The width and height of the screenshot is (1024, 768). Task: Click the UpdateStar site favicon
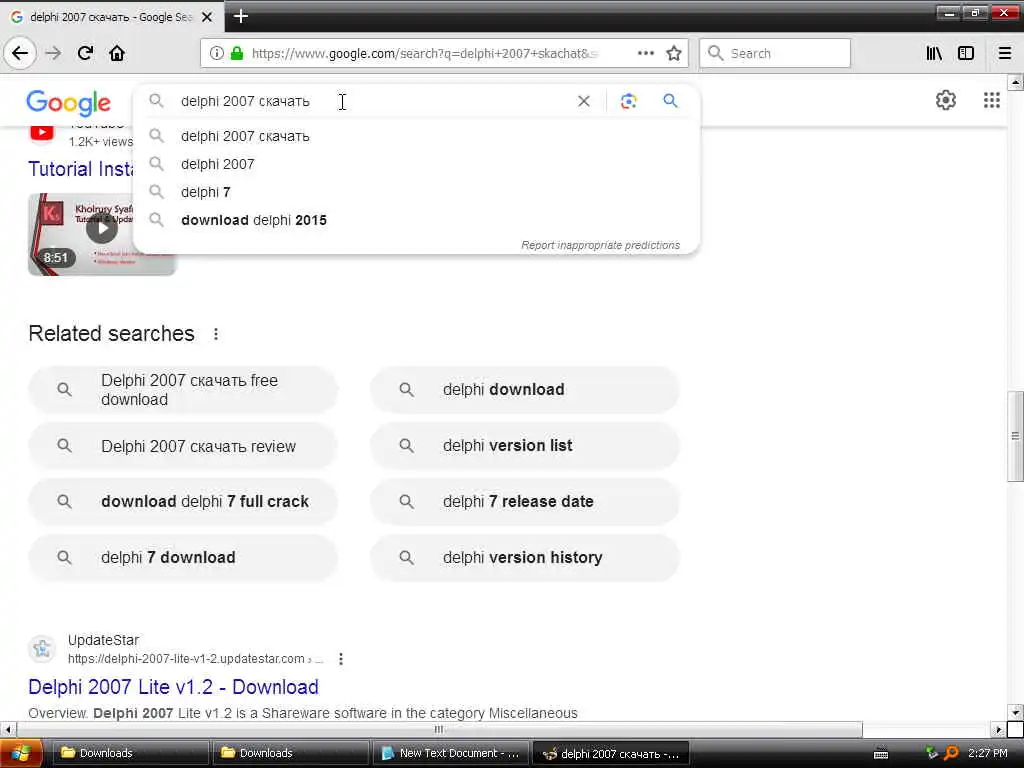[x=42, y=648]
